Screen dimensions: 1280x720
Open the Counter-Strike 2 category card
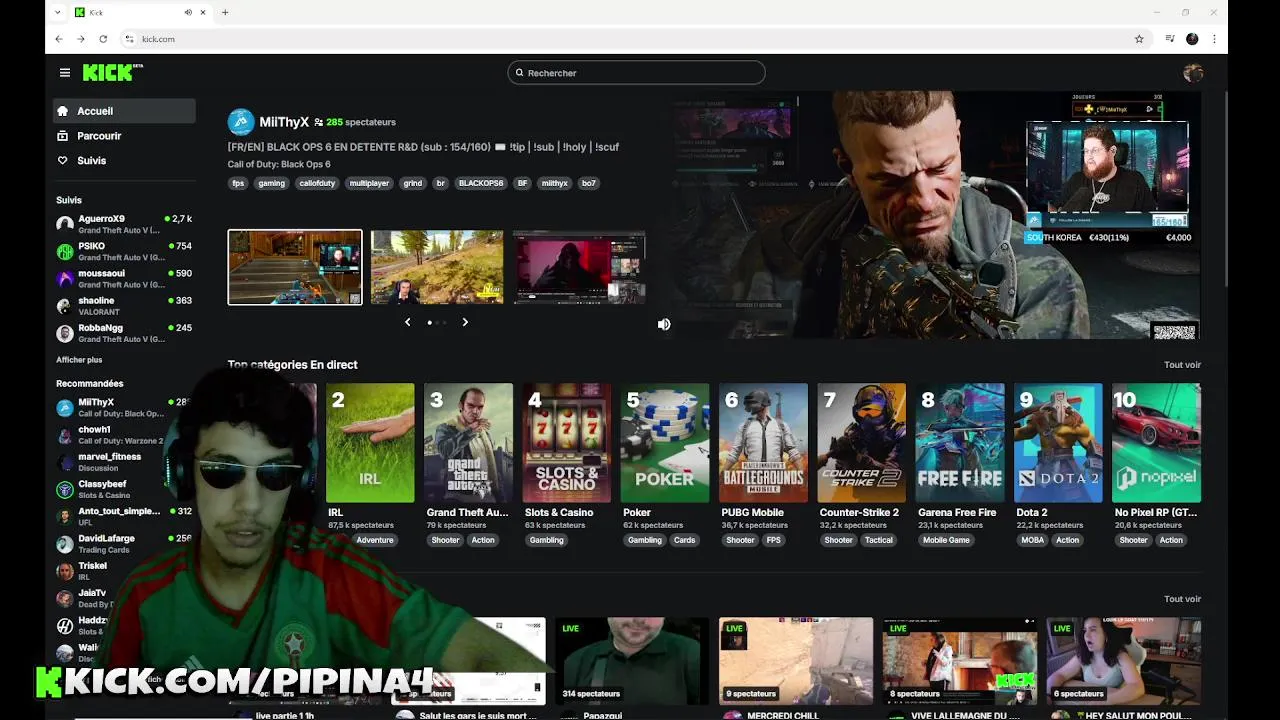(x=862, y=443)
